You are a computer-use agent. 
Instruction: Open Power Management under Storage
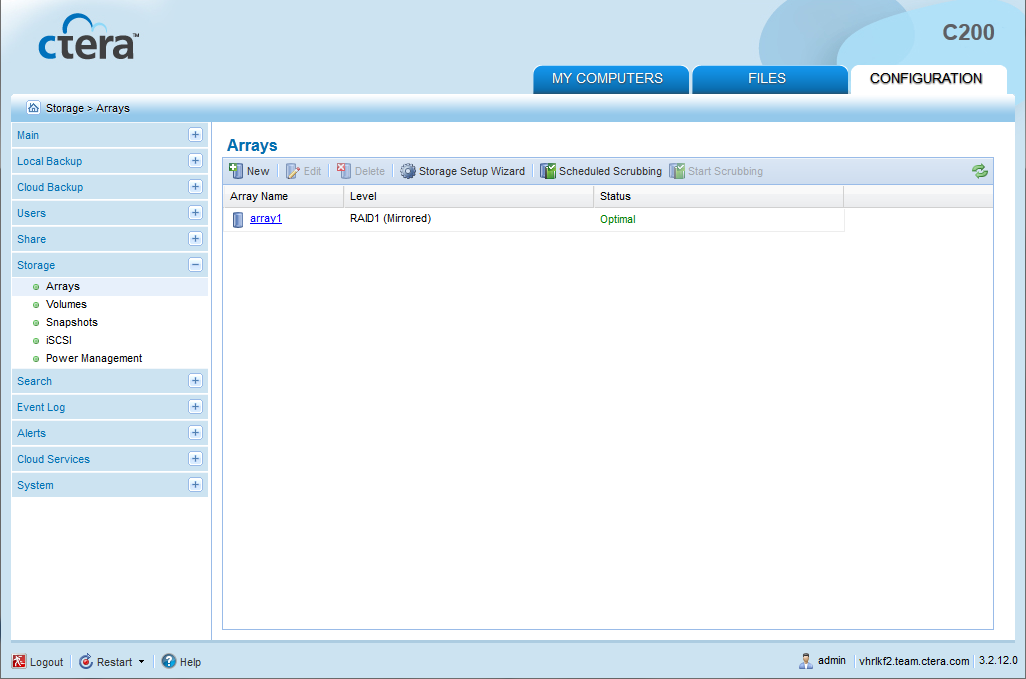click(94, 358)
